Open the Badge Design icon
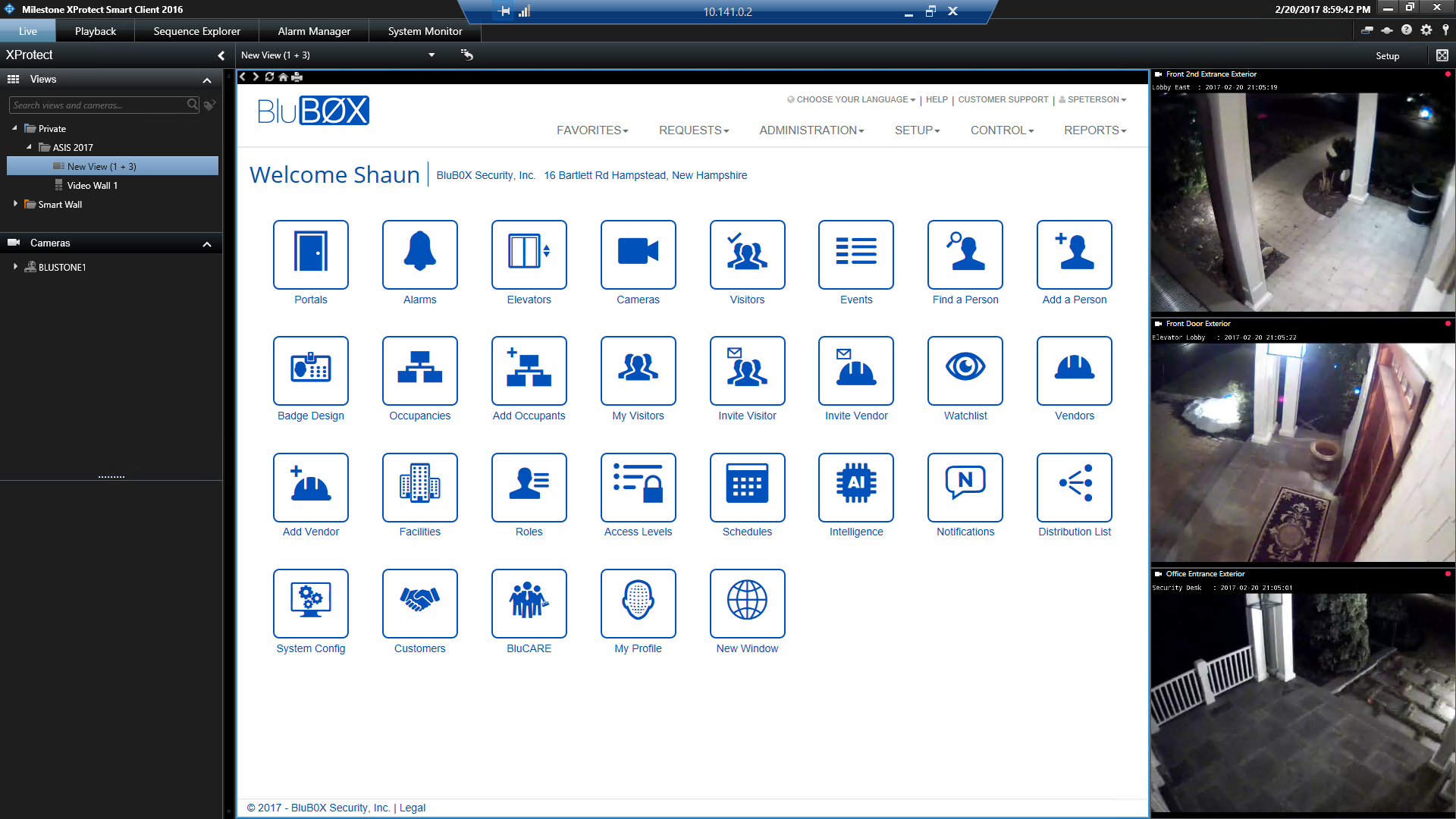1456x819 pixels. (311, 371)
